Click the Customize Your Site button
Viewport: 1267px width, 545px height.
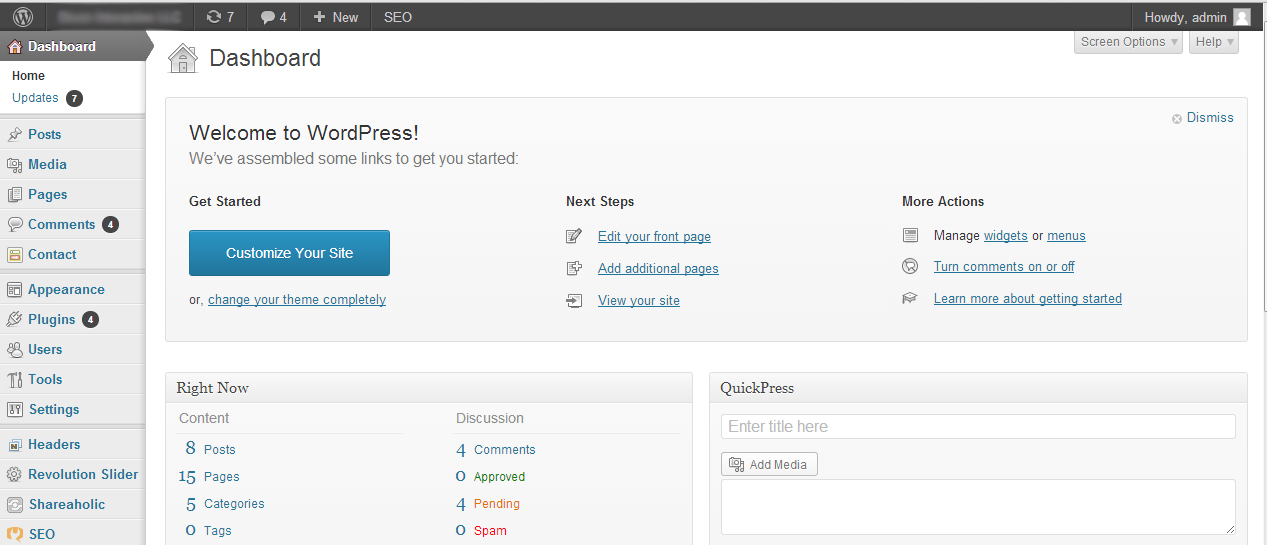click(x=289, y=253)
